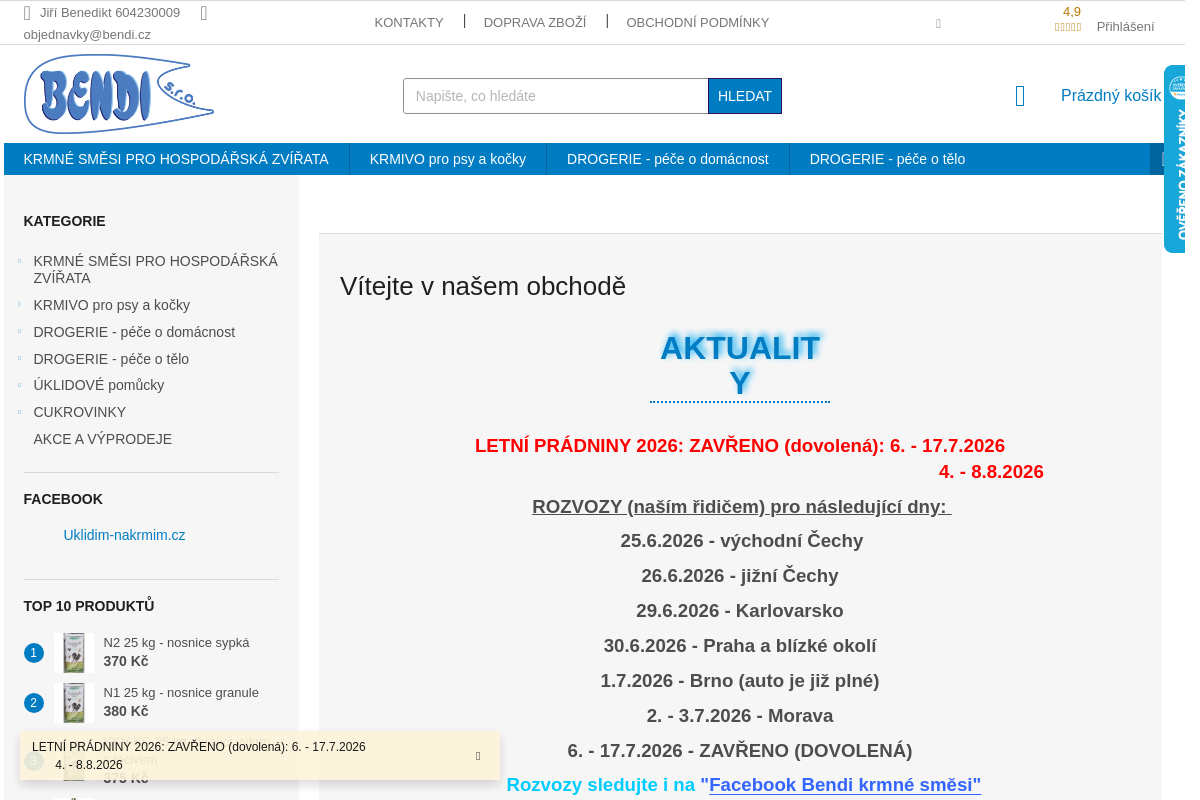Click the Přihlášení login link

[x=1125, y=27]
